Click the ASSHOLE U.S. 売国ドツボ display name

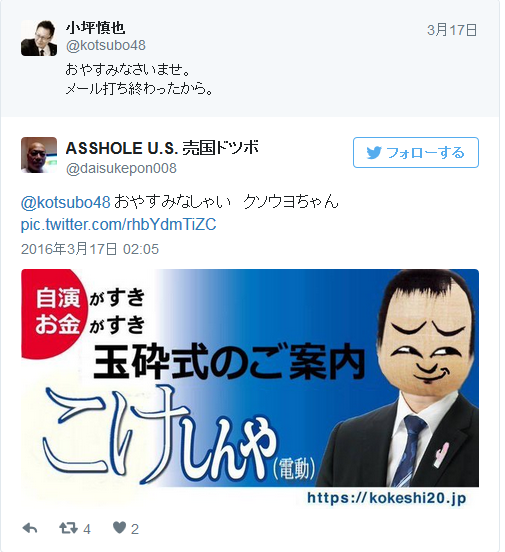pos(162,148)
